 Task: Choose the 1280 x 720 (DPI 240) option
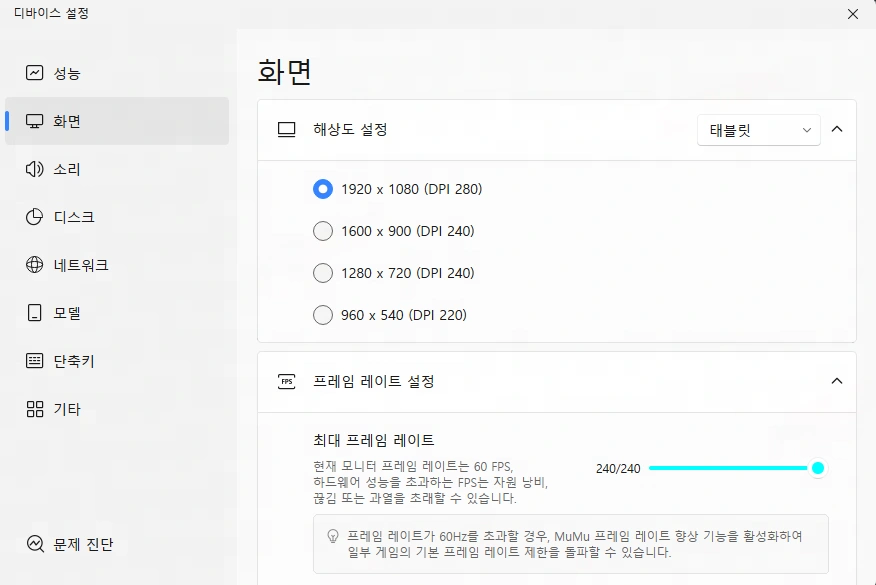pos(323,273)
